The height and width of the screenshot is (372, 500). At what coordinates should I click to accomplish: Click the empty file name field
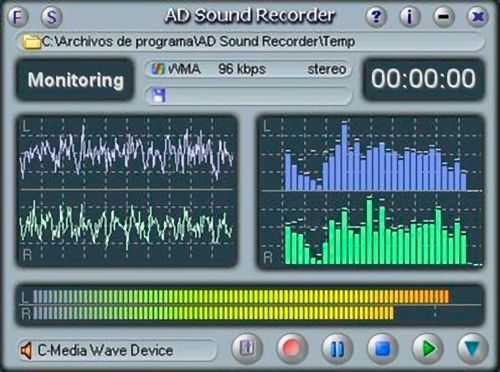[x=249, y=96]
